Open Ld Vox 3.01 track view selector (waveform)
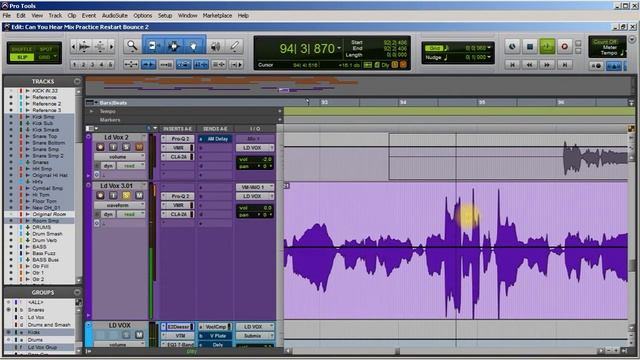The height and width of the screenshot is (360, 640). [119, 205]
